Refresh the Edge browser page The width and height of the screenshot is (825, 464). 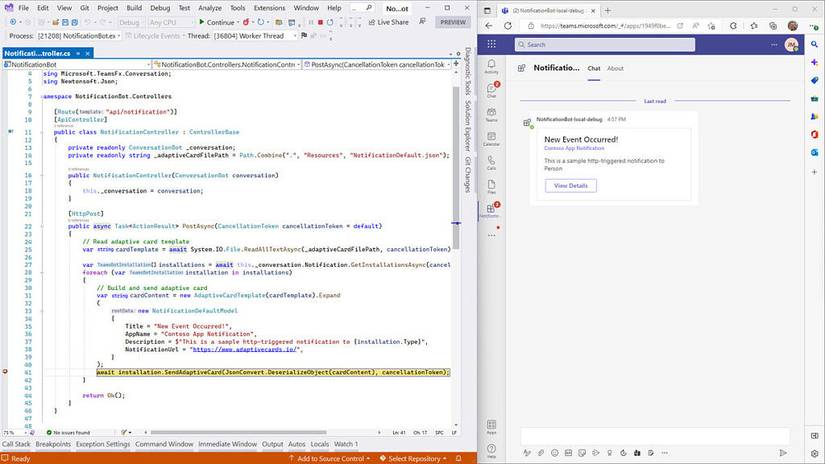point(508,25)
